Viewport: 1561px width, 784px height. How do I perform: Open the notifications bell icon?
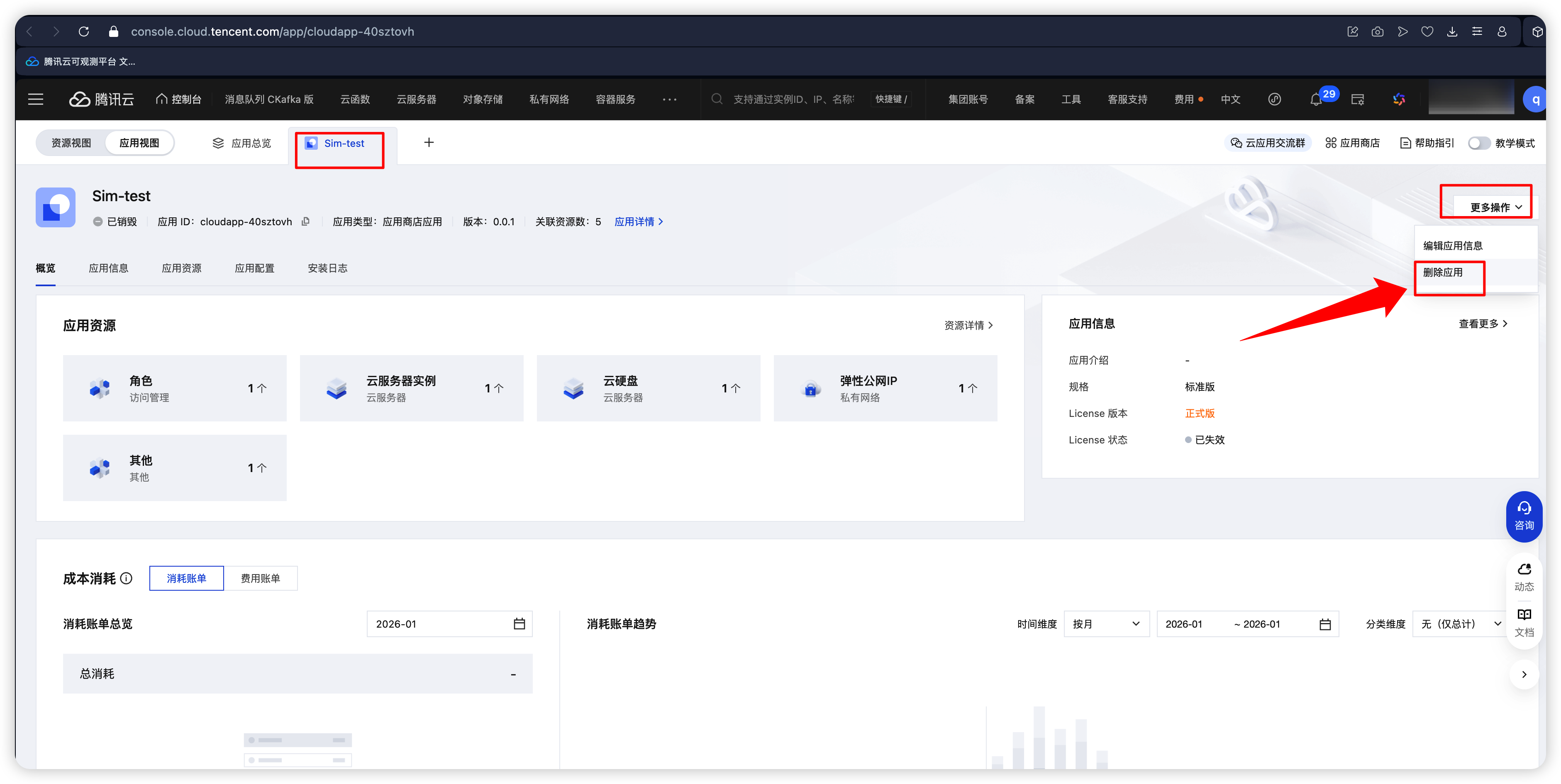(1315, 100)
